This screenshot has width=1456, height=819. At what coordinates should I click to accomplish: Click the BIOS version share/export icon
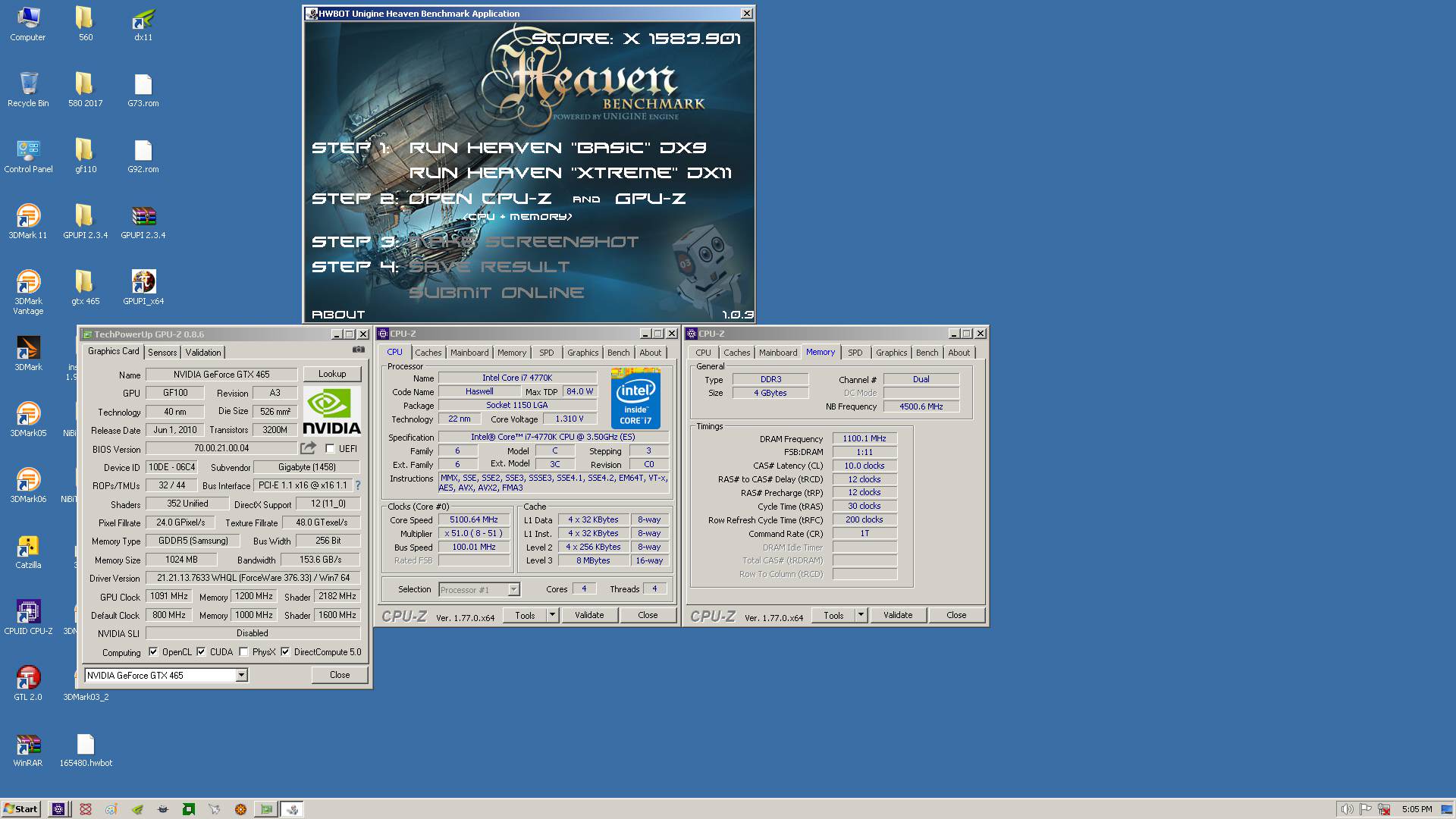click(x=308, y=448)
